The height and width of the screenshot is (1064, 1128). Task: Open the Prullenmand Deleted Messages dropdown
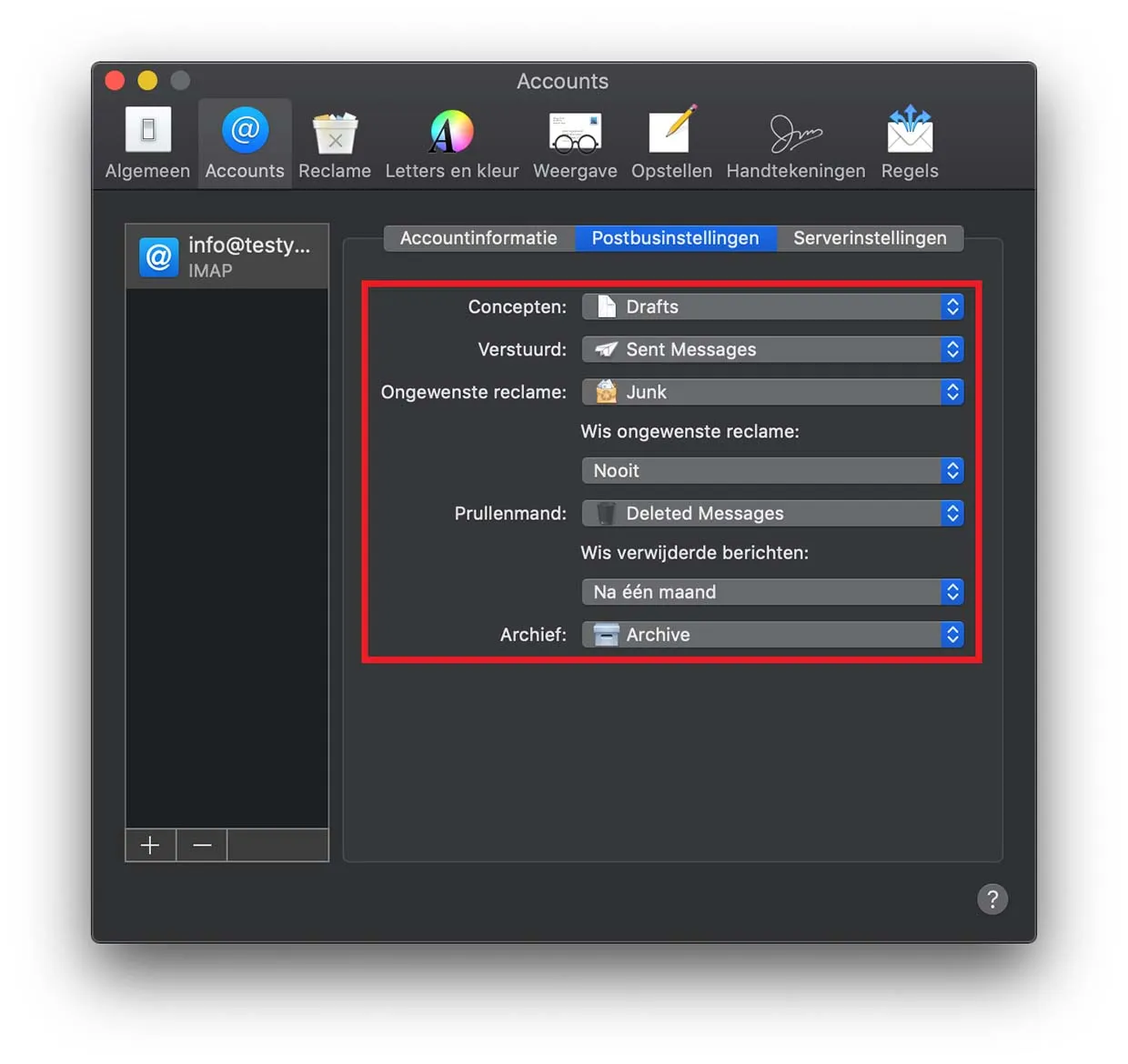coord(771,514)
